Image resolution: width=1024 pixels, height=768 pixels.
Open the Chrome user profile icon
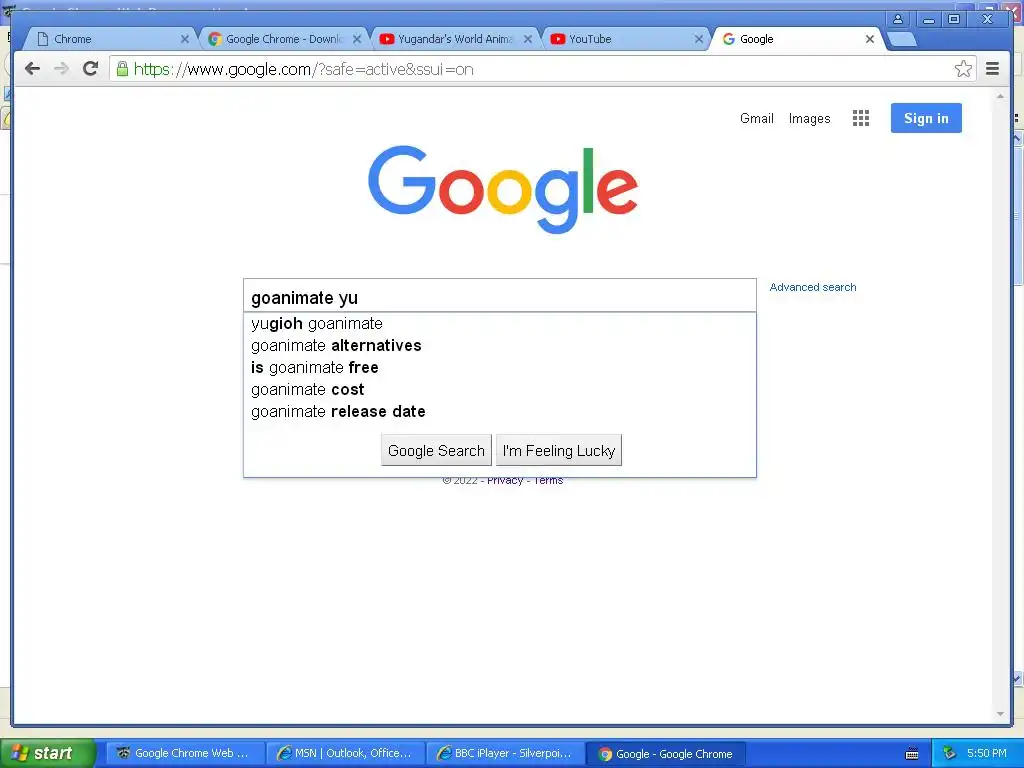(x=899, y=19)
